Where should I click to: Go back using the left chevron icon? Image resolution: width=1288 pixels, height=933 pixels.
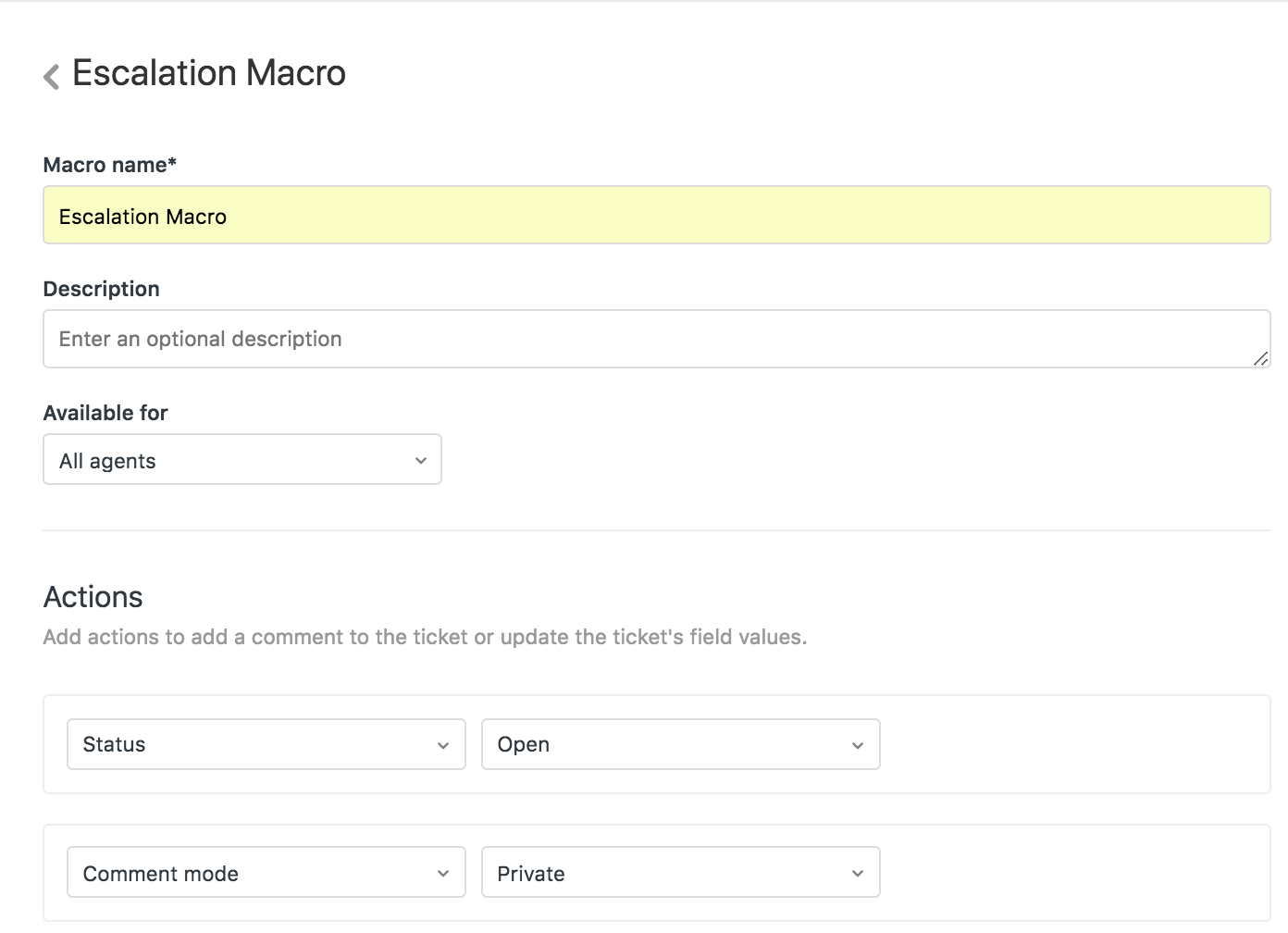(52, 76)
